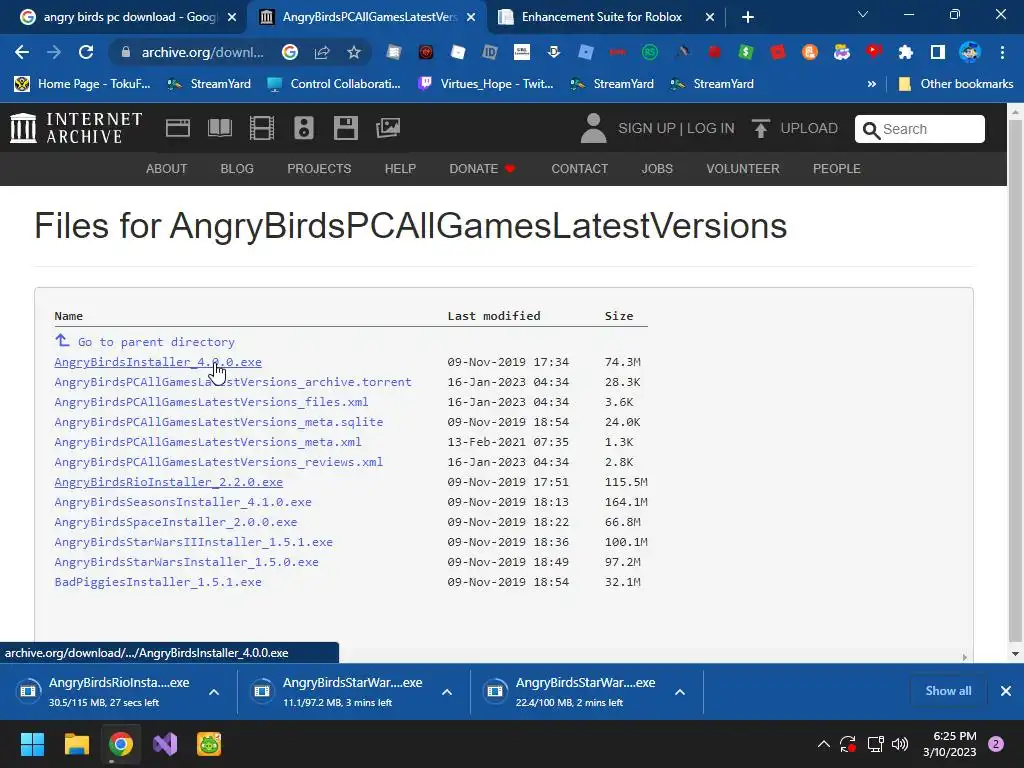
Task: Click the SIGN UP link
Action: click(647, 128)
